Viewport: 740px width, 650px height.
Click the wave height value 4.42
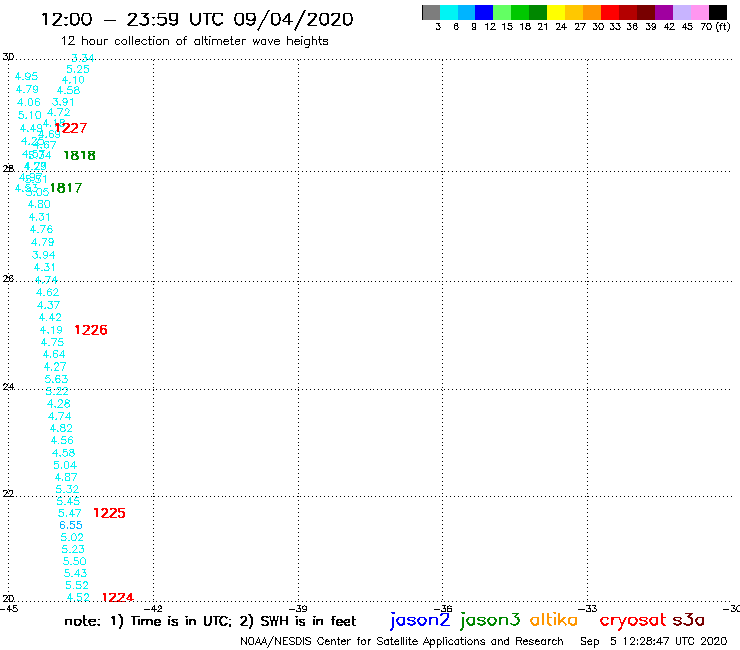pos(50,317)
